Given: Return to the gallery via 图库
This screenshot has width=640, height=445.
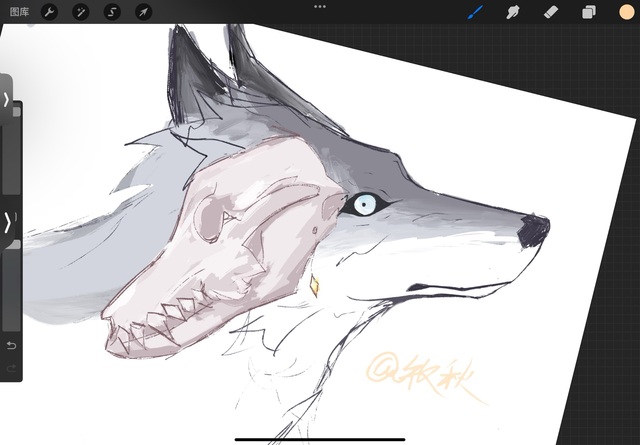Looking at the screenshot, I should pos(18,12).
